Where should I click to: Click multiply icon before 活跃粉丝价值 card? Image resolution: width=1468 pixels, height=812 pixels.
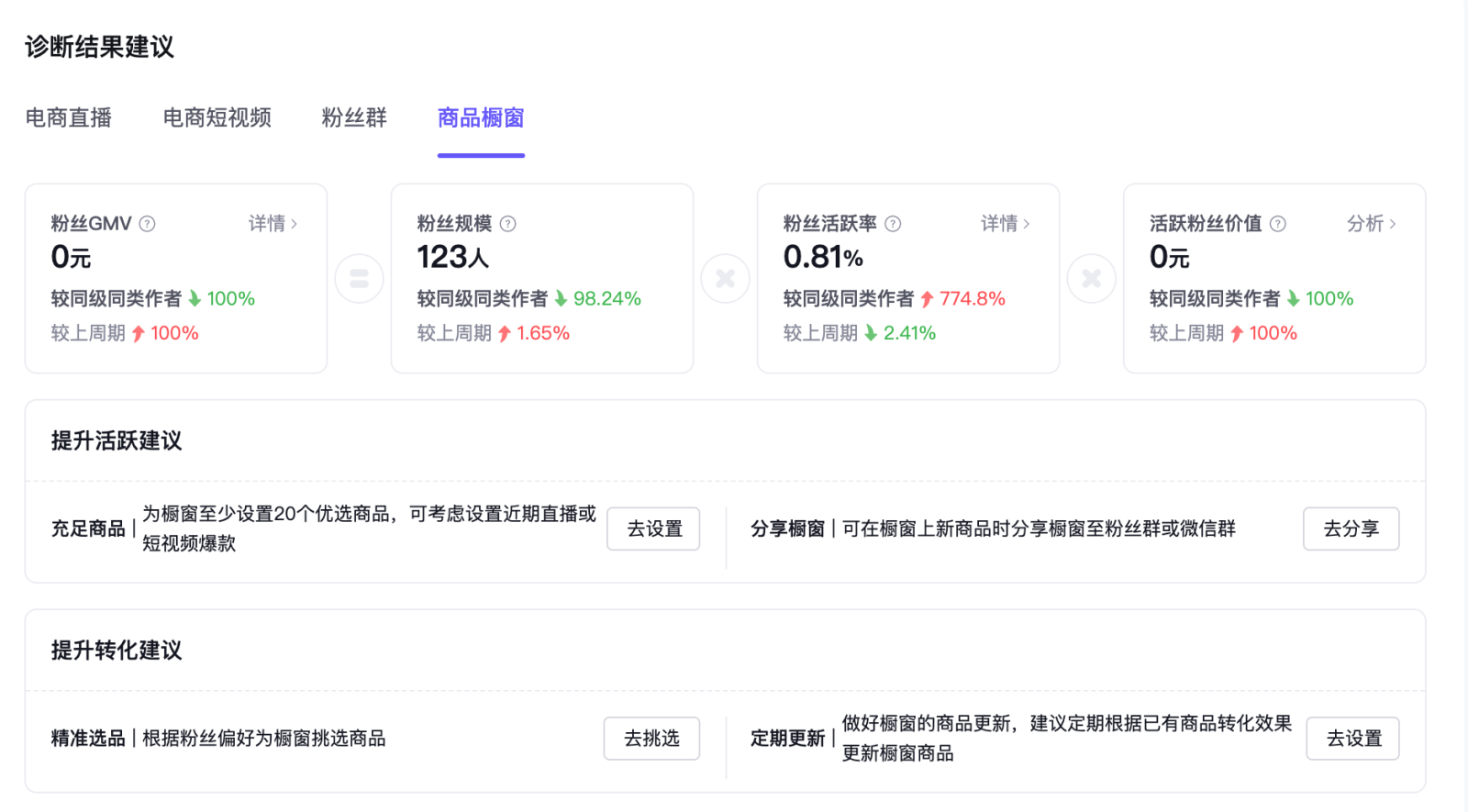pyautogui.click(x=1091, y=278)
